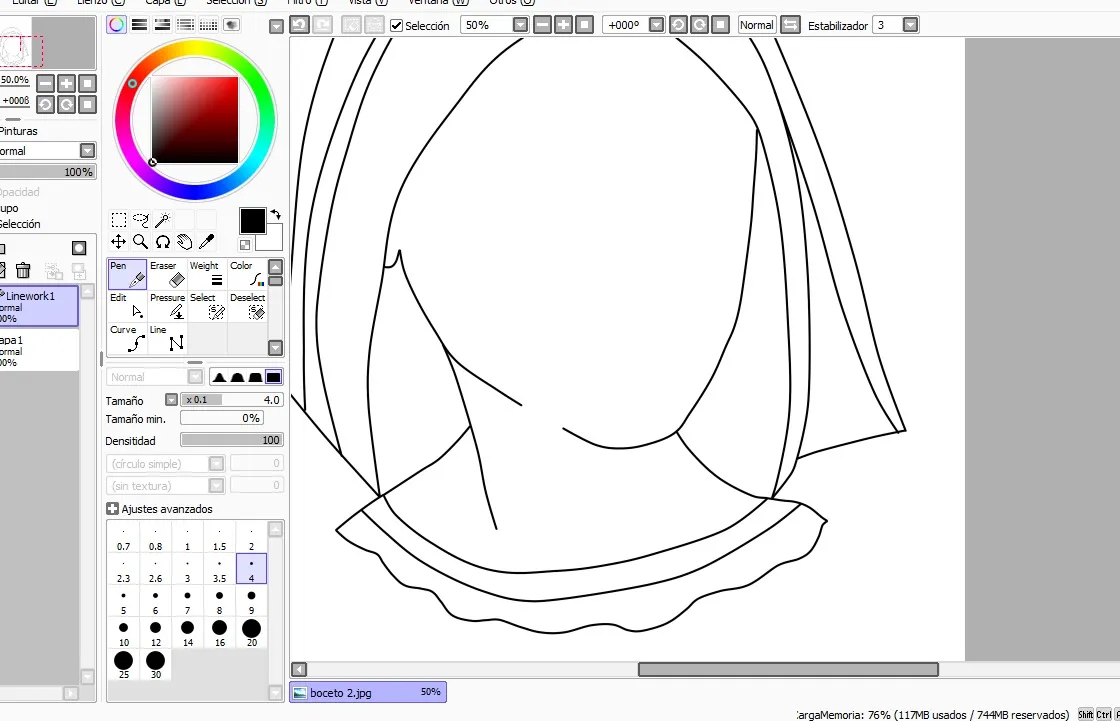This screenshot has height=721, width=1120.
Task: Zoom in using navigator plus button
Action: point(66,84)
